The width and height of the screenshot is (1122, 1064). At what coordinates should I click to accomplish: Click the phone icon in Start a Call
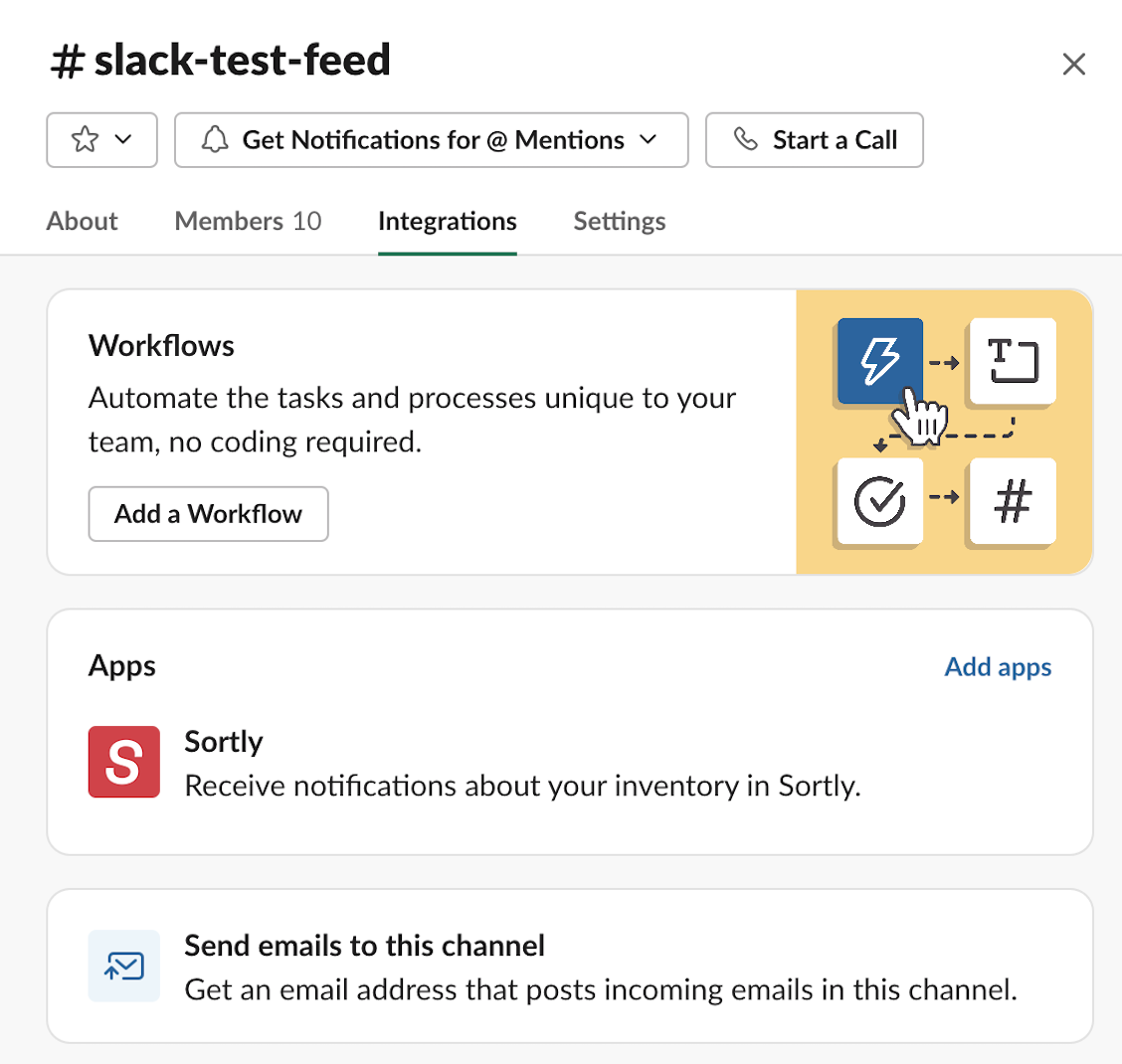(x=746, y=139)
